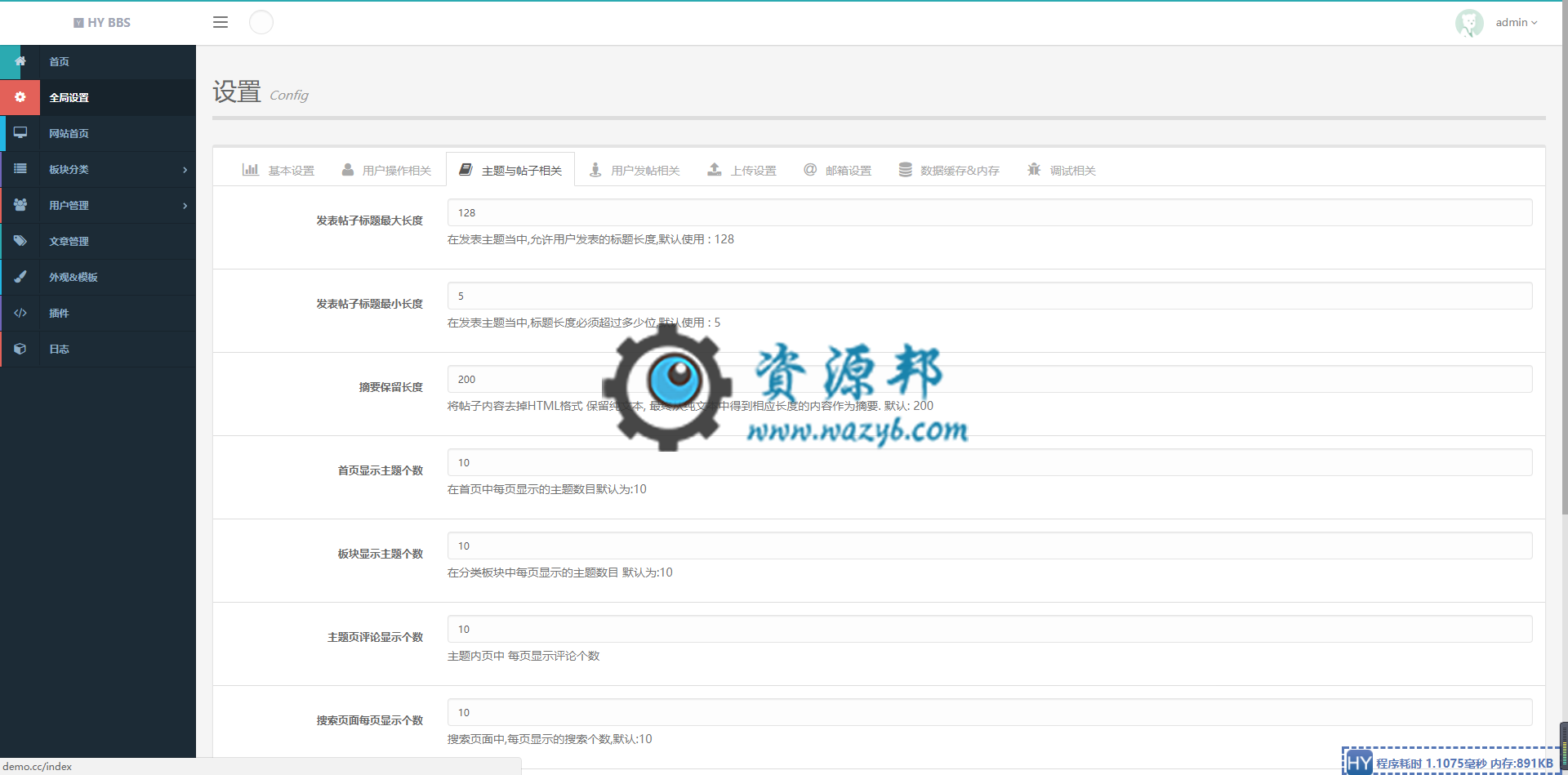Screen dimensions: 1568x775
Task: Switch to the 用户操作相关 tab
Action: click(x=386, y=170)
